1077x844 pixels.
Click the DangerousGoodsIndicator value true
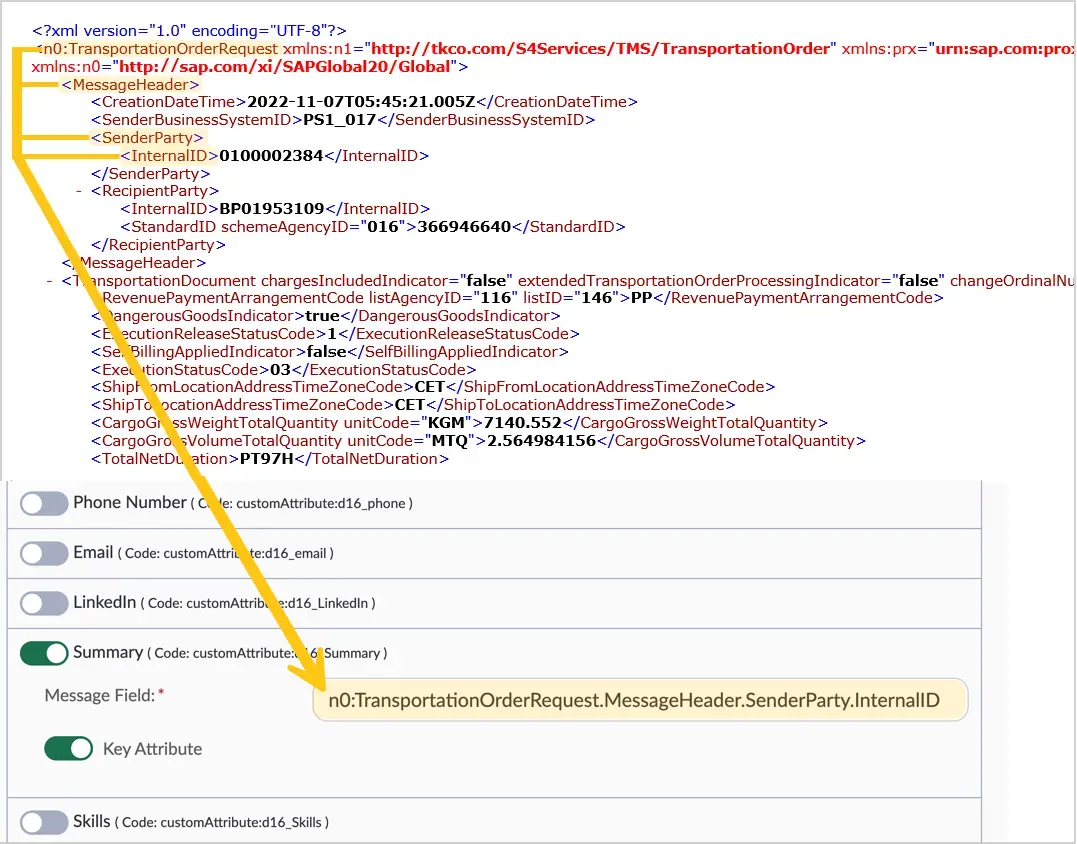[323, 316]
